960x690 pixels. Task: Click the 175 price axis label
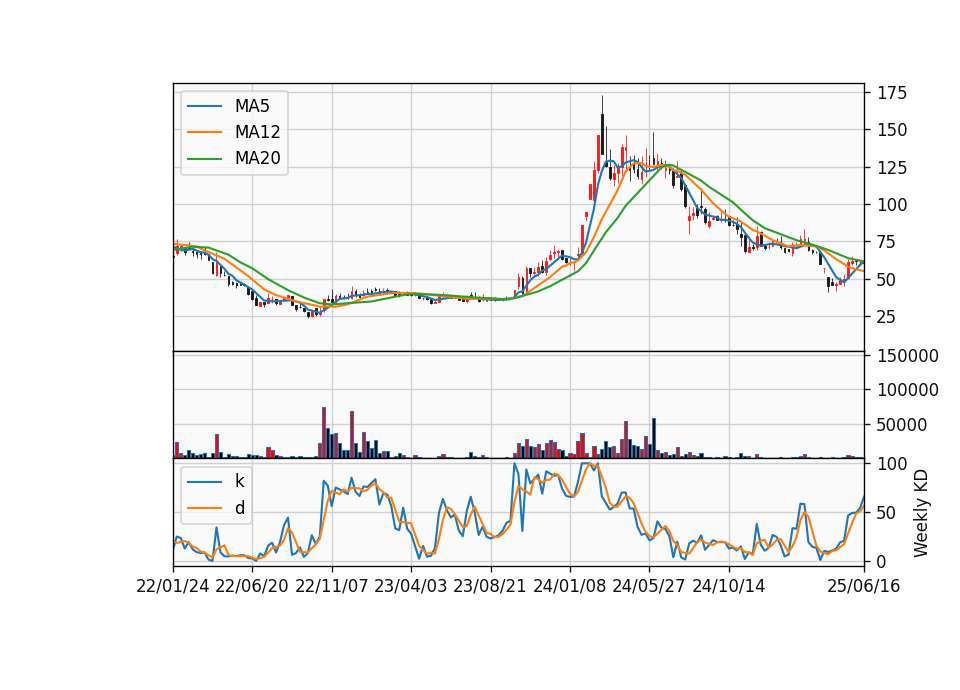pyautogui.click(x=892, y=93)
